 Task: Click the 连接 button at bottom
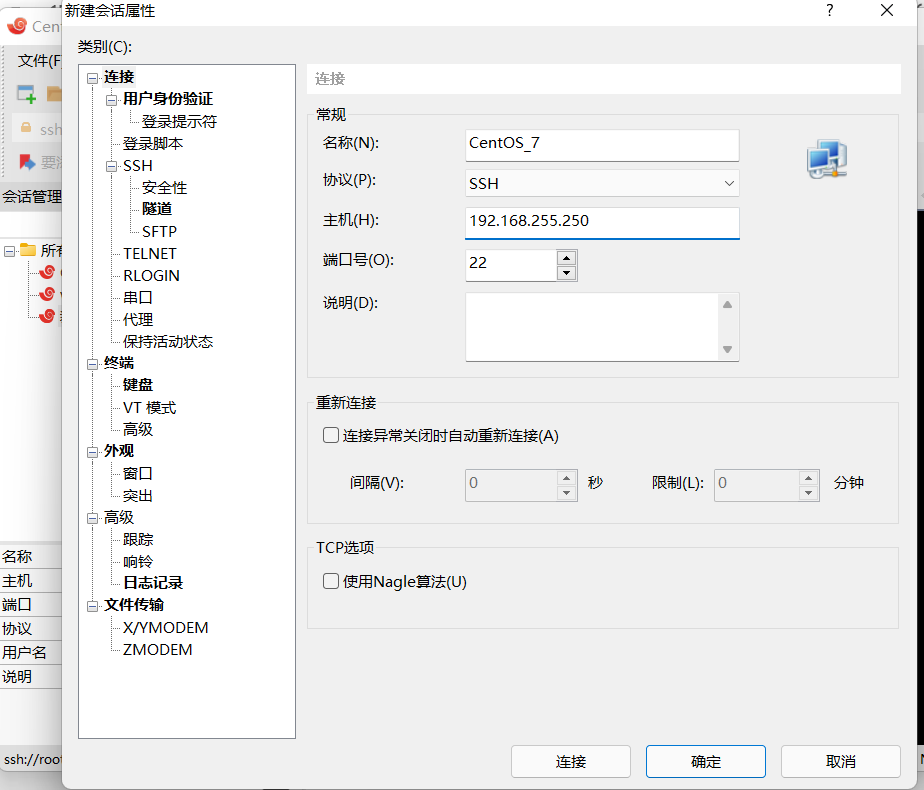[570, 761]
